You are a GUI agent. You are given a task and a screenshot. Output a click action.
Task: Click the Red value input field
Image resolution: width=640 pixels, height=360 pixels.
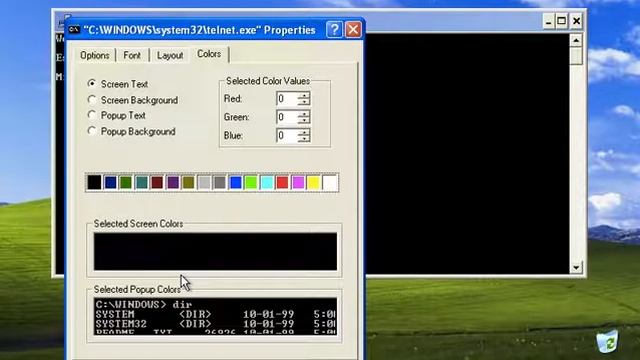point(287,99)
